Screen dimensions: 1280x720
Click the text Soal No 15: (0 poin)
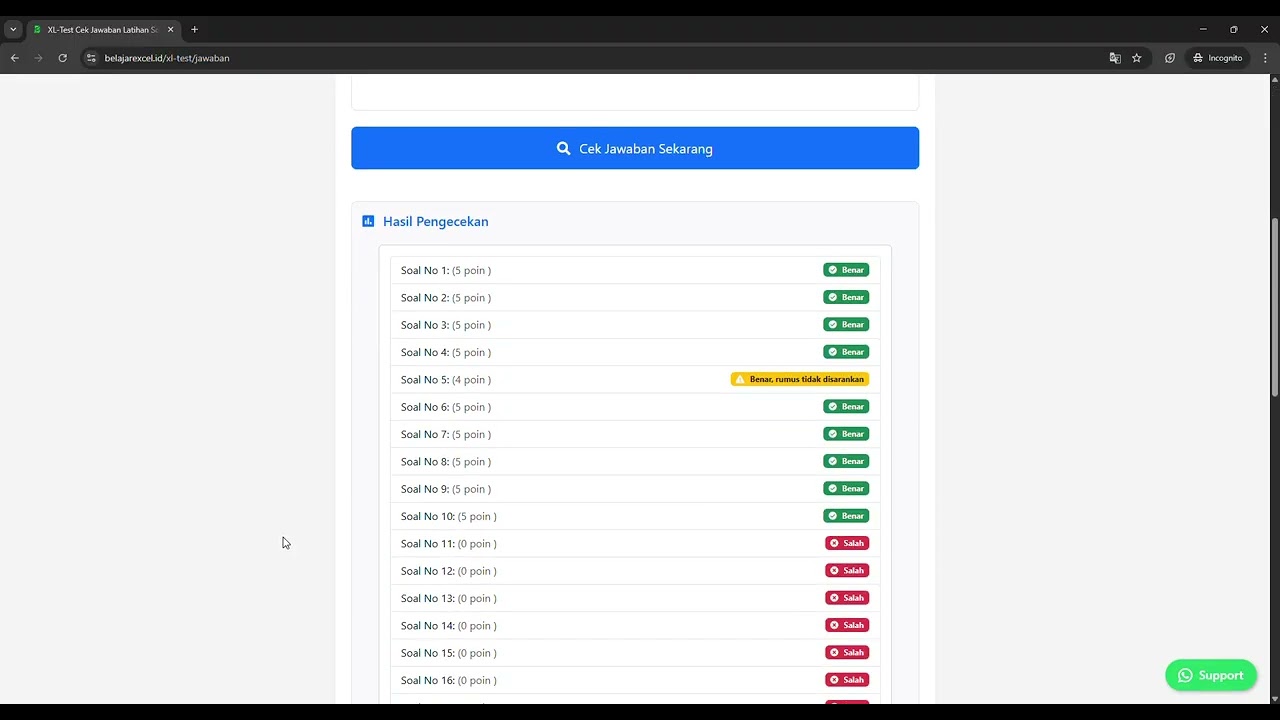[x=449, y=653]
